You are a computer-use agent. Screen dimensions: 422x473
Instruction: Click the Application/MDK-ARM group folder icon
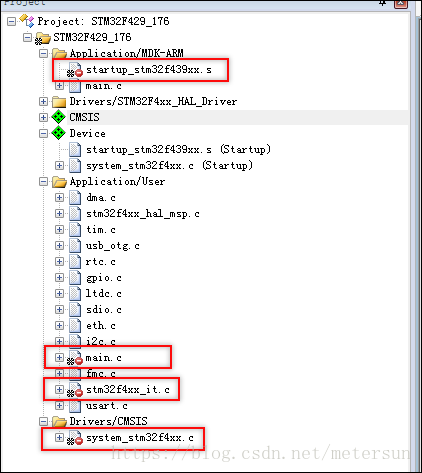point(60,53)
